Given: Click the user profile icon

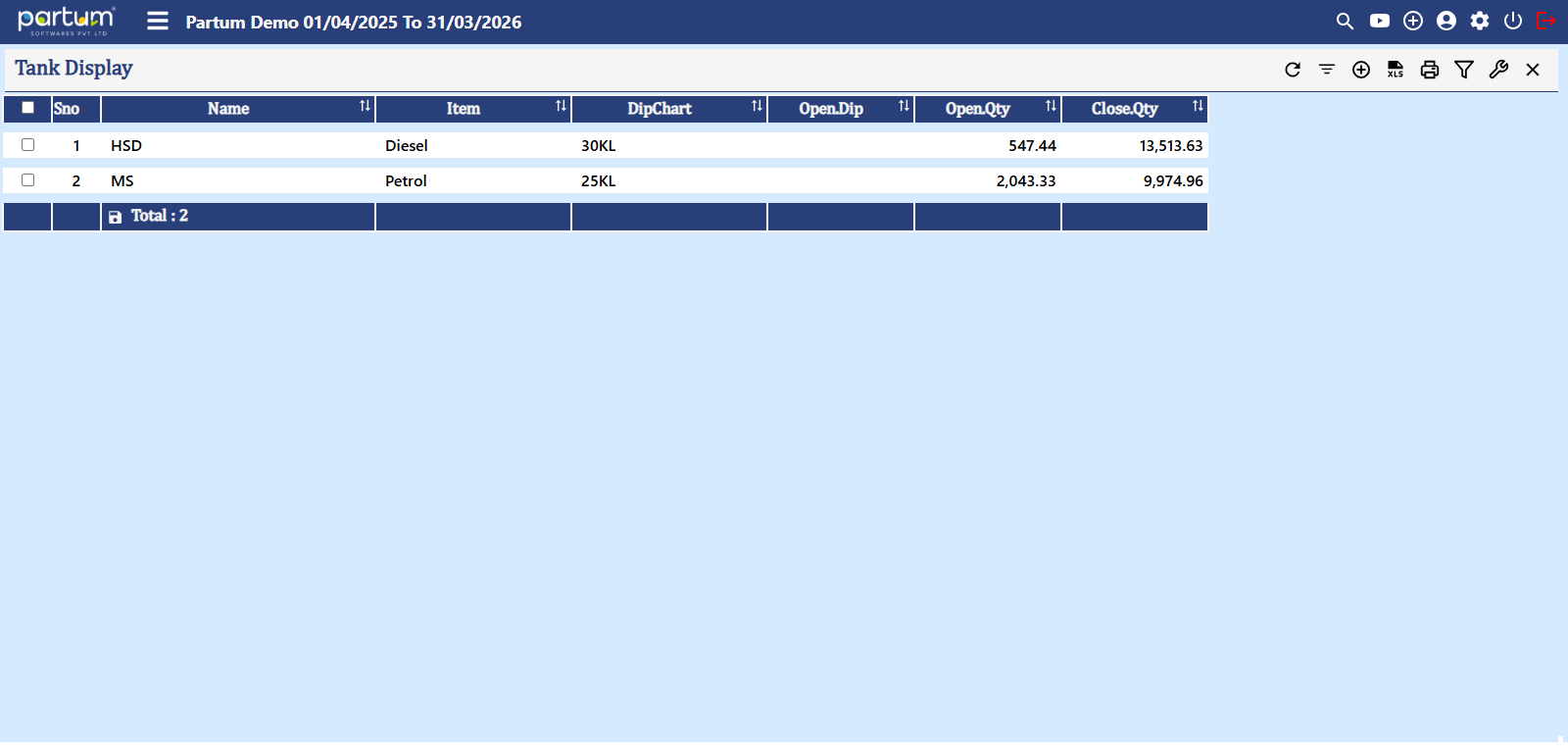Looking at the screenshot, I should click(1445, 21).
